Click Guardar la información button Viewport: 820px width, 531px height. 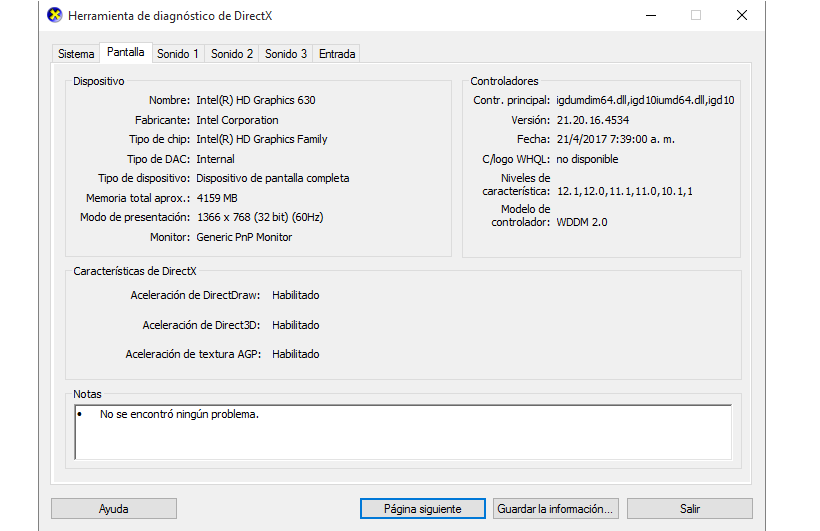(x=555, y=509)
